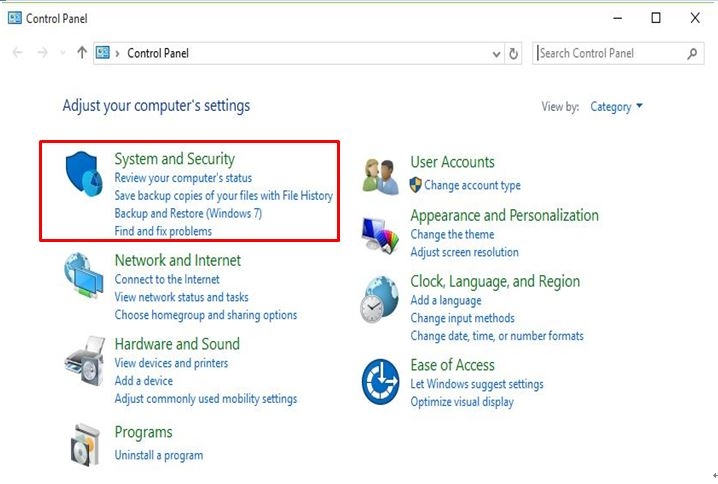Open Appearance and Personalization heading
This screenshot has height=484, width=718.
(505, 215)
